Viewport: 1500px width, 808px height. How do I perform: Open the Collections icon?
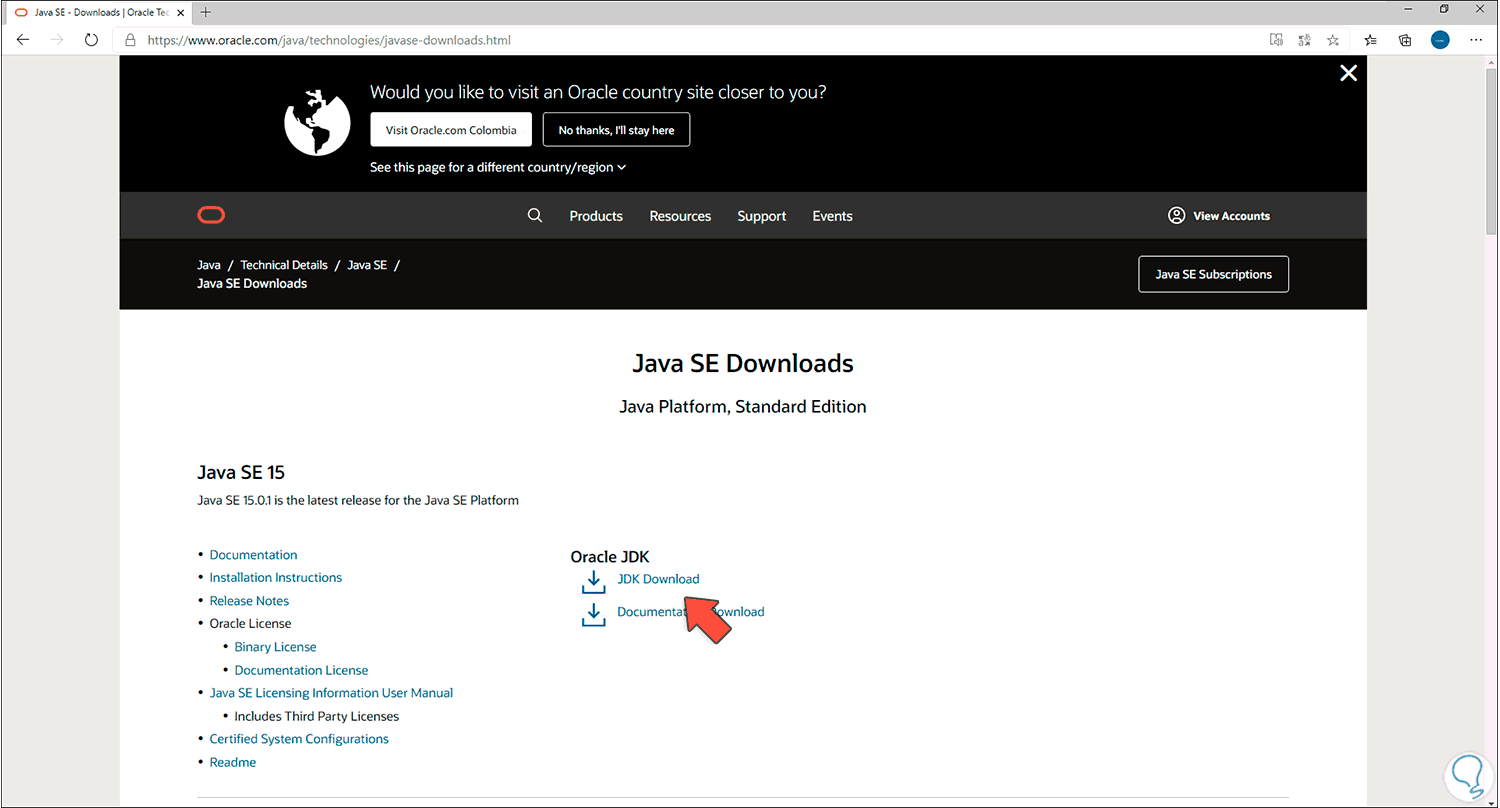coord(1405,40)
